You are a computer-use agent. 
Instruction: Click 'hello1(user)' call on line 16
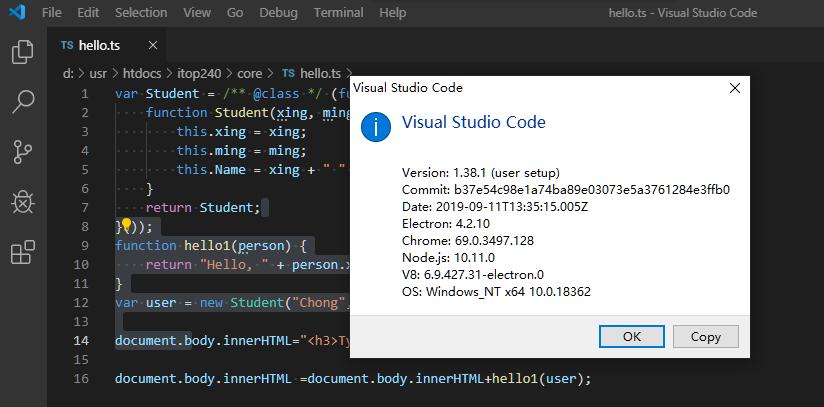click(x=538, y=379)
